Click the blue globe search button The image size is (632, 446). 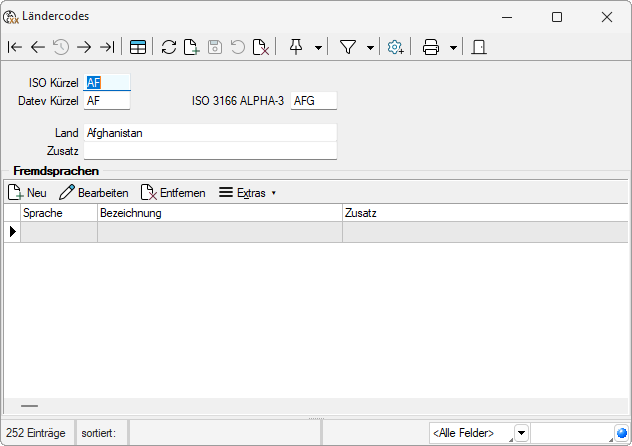(622, 433)
